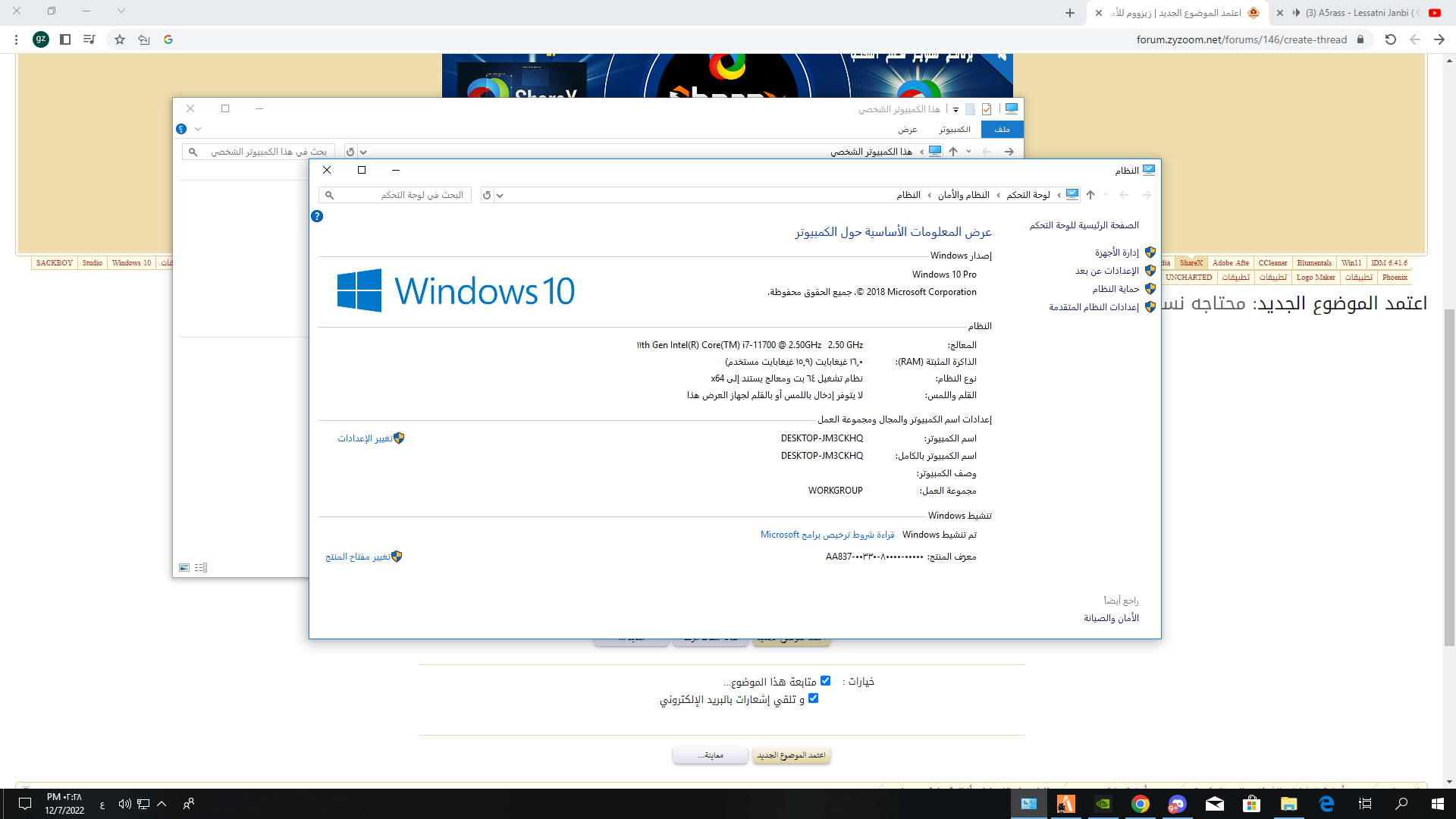Select the SACKBOY tag
The width and height of the screenshot is (1456, 819).
point(55,263)
